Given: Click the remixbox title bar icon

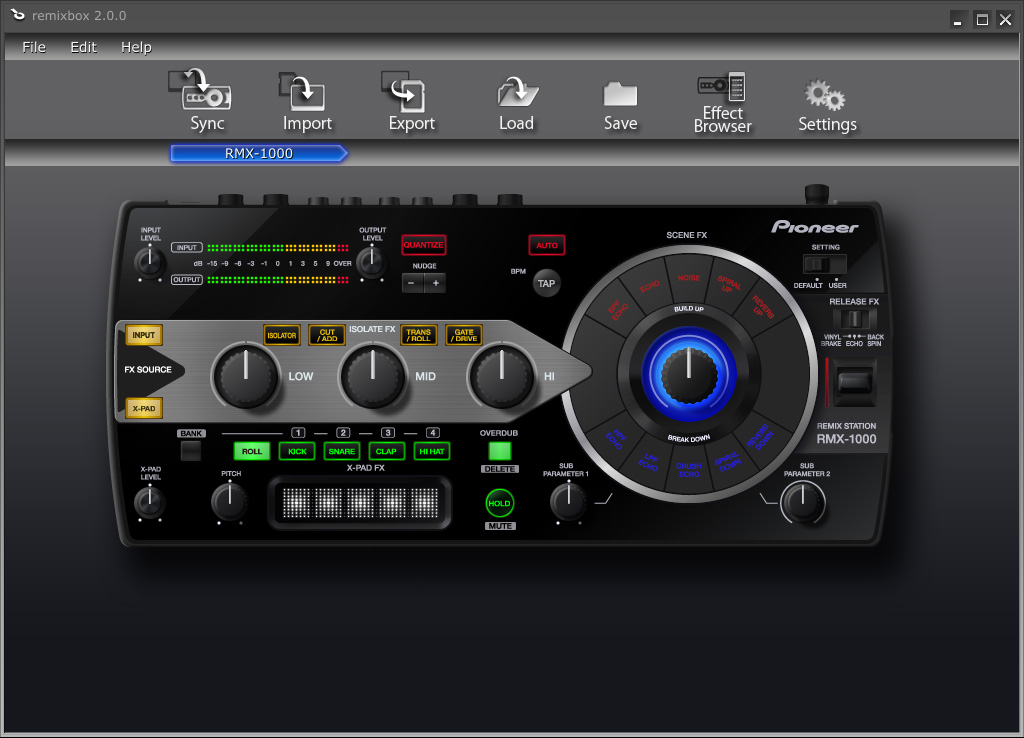Looking at the screenshot, I should pos(18,15).
